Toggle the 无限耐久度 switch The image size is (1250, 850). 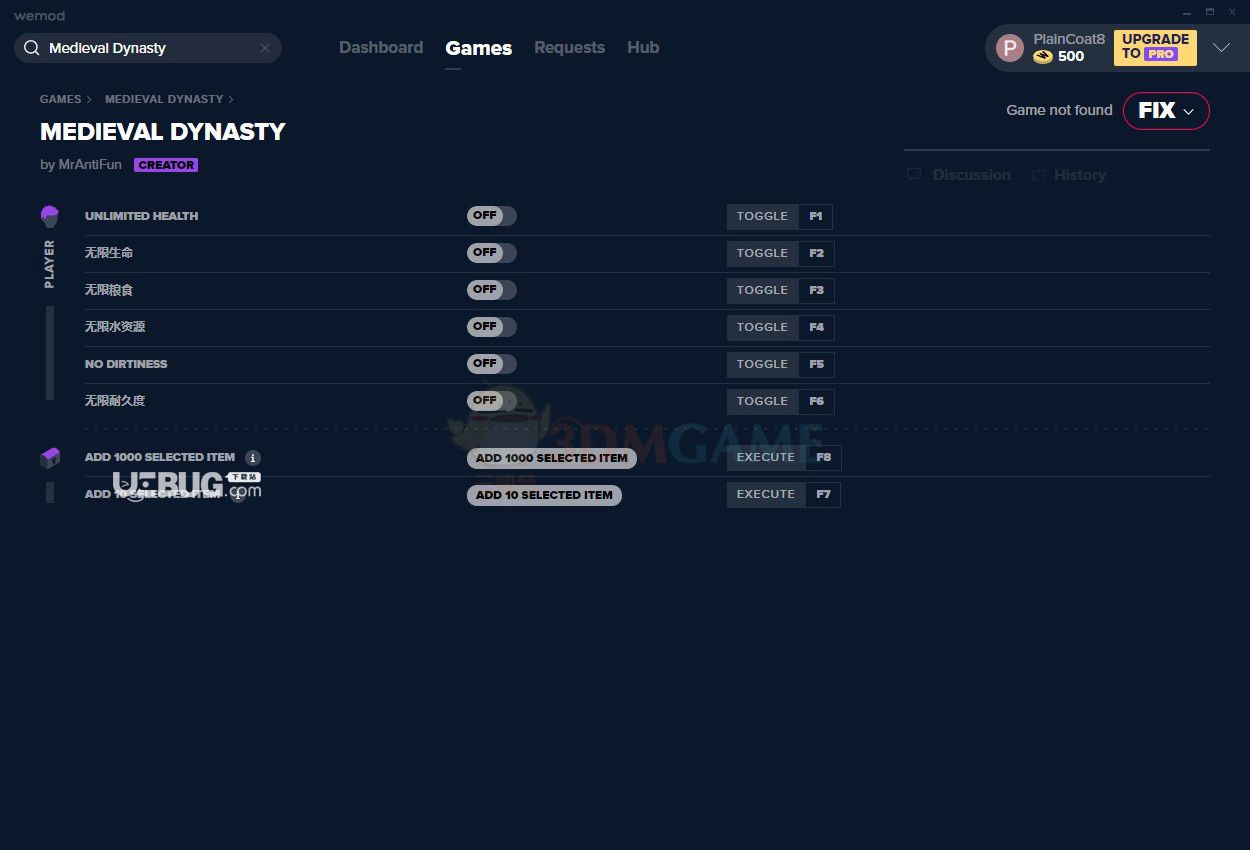click(492, 401)
